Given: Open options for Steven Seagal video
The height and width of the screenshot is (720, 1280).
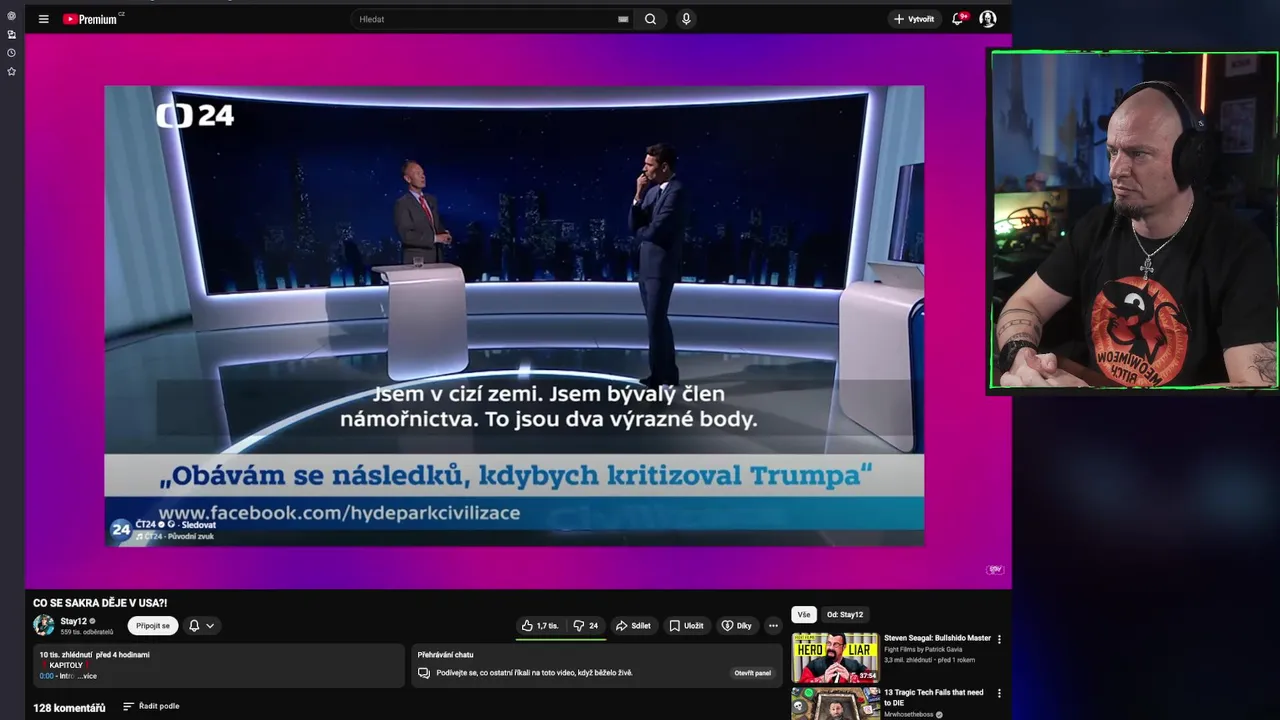Looking at the screenshot, I should 999,639.
